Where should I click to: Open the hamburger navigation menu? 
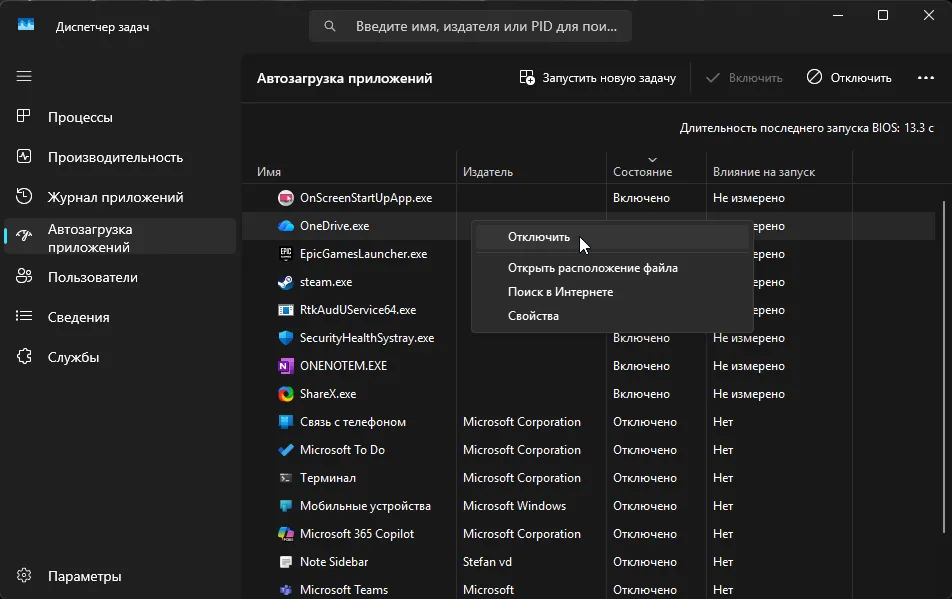pos(24,76)
